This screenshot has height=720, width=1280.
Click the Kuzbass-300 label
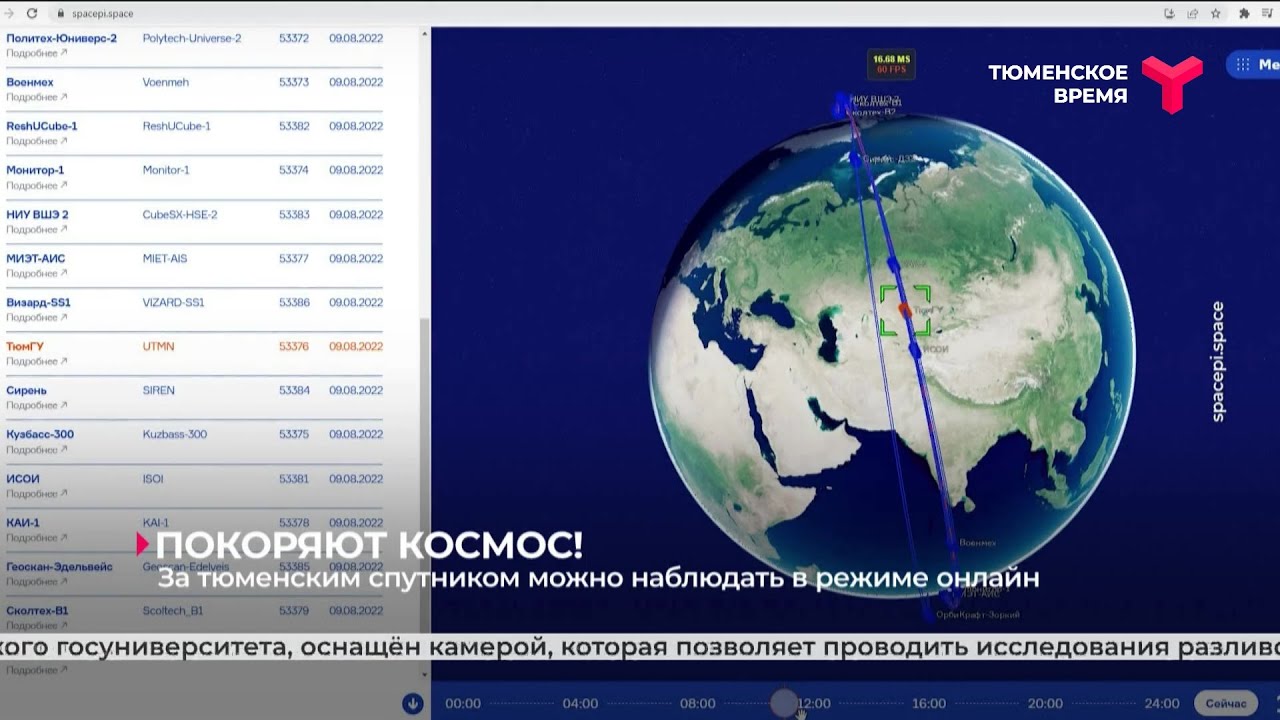click(175, 434)
